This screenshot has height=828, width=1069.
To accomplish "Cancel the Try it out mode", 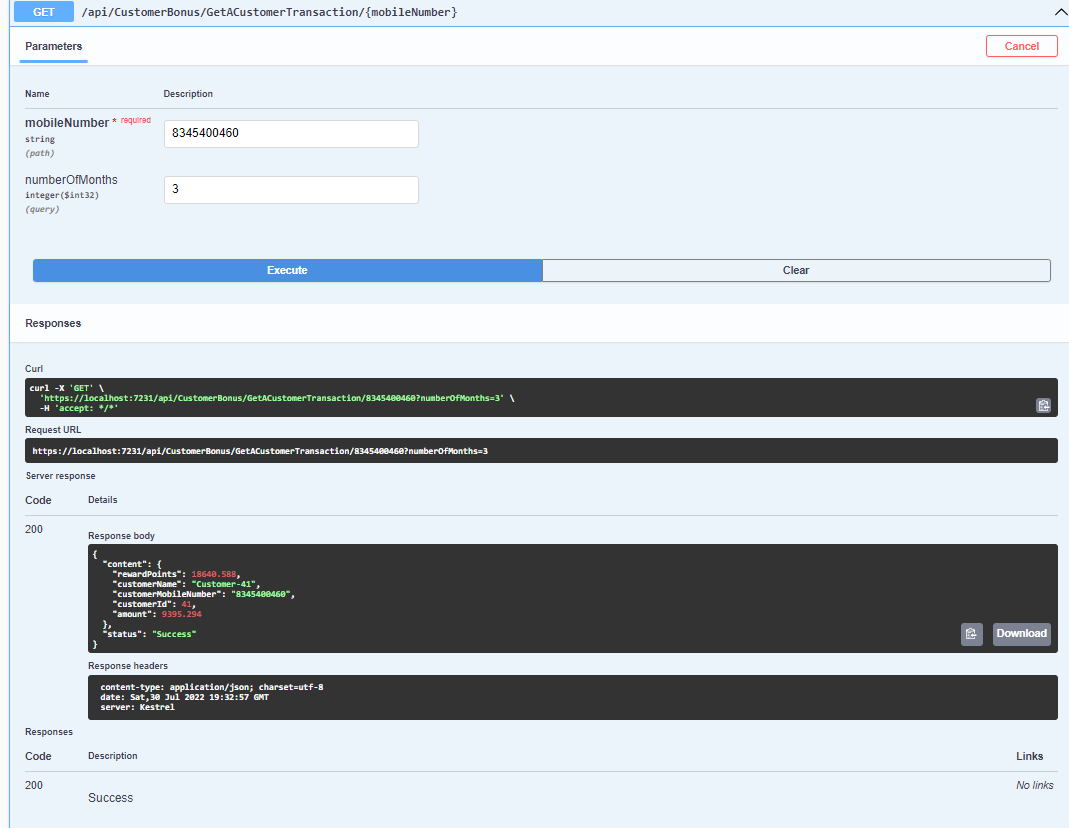I will [x=1021, y=46].
